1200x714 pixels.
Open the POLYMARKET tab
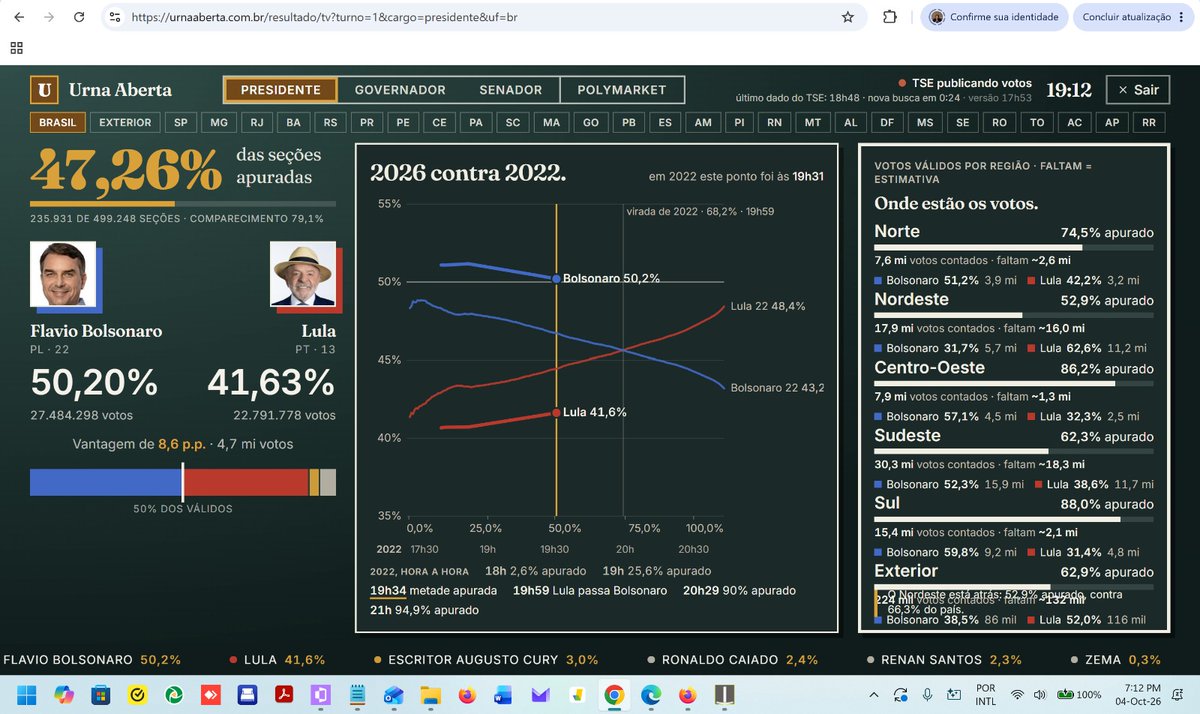622,90
